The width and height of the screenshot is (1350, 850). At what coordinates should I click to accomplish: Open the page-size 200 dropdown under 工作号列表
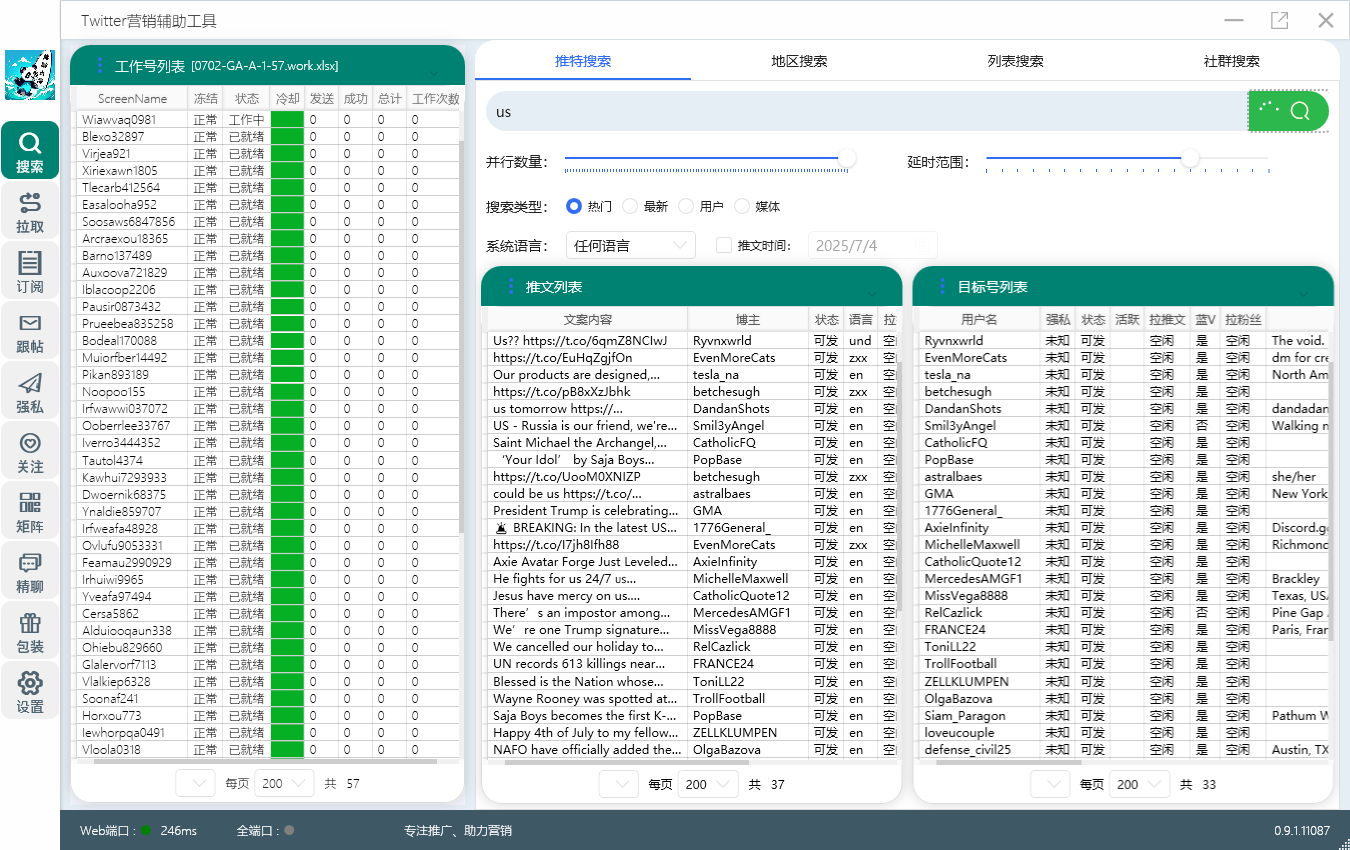click(284, 784)
